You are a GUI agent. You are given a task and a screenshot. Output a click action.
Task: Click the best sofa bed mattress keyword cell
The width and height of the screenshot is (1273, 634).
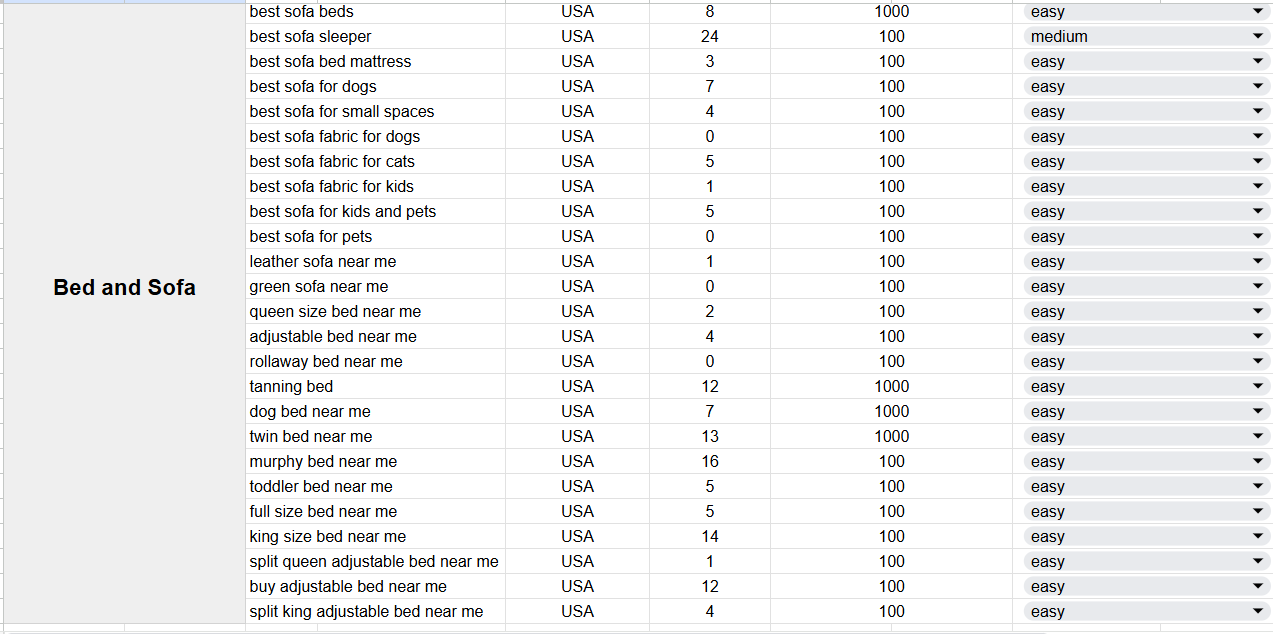[330, 61]
